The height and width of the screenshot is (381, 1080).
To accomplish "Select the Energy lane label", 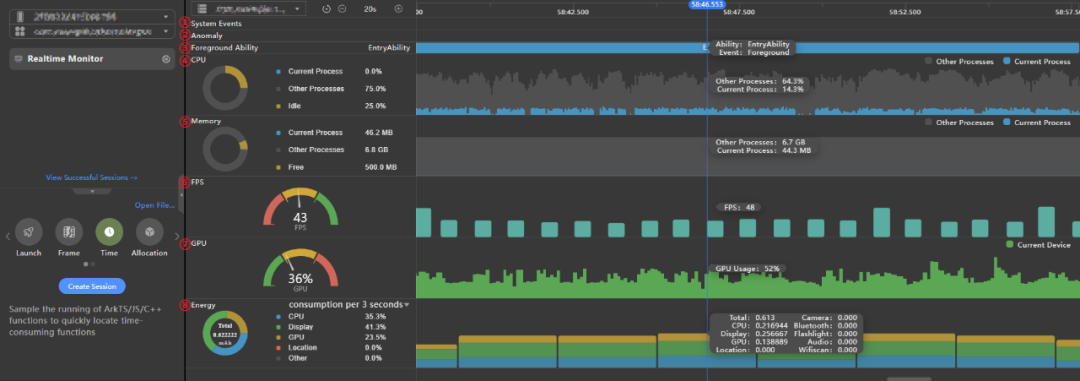I will pos(203,305).
